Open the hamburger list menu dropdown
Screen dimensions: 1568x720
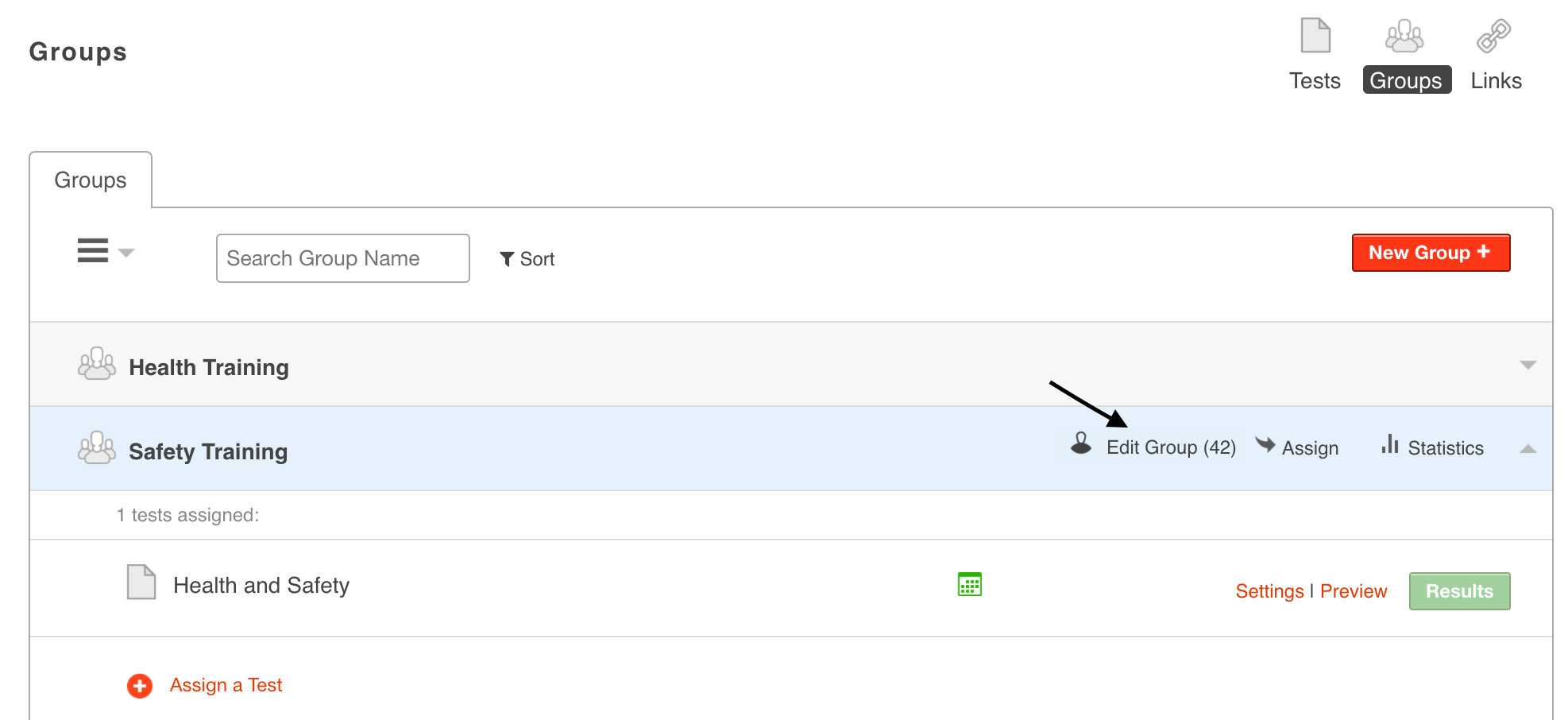click(104, 251)
